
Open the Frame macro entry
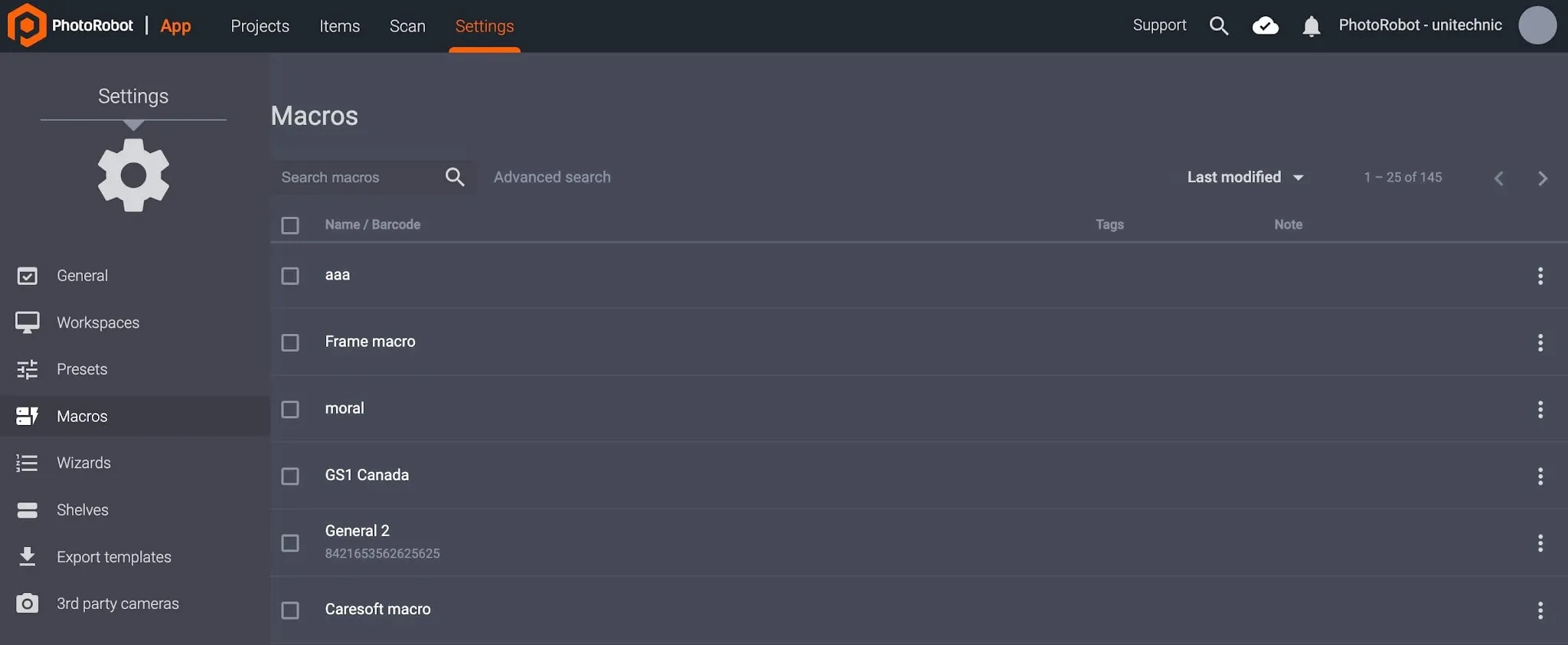pos(370,342)
